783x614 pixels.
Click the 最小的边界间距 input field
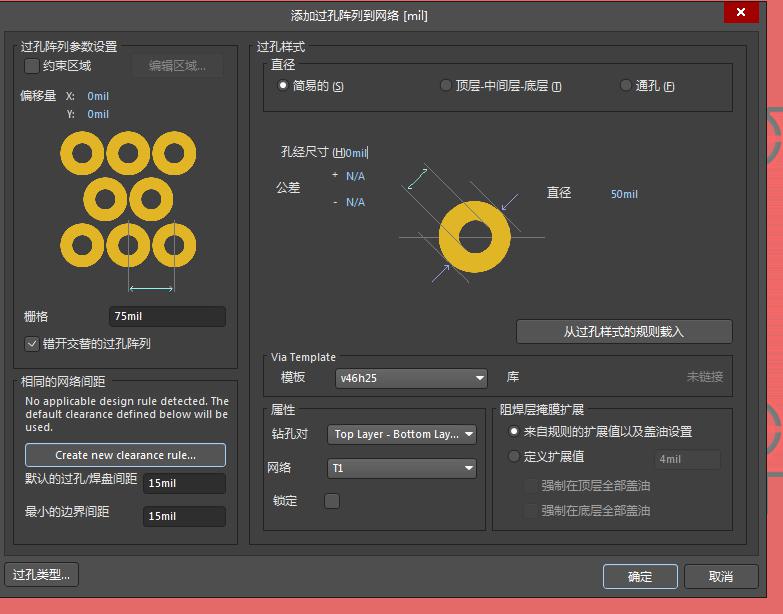point(184,516)
